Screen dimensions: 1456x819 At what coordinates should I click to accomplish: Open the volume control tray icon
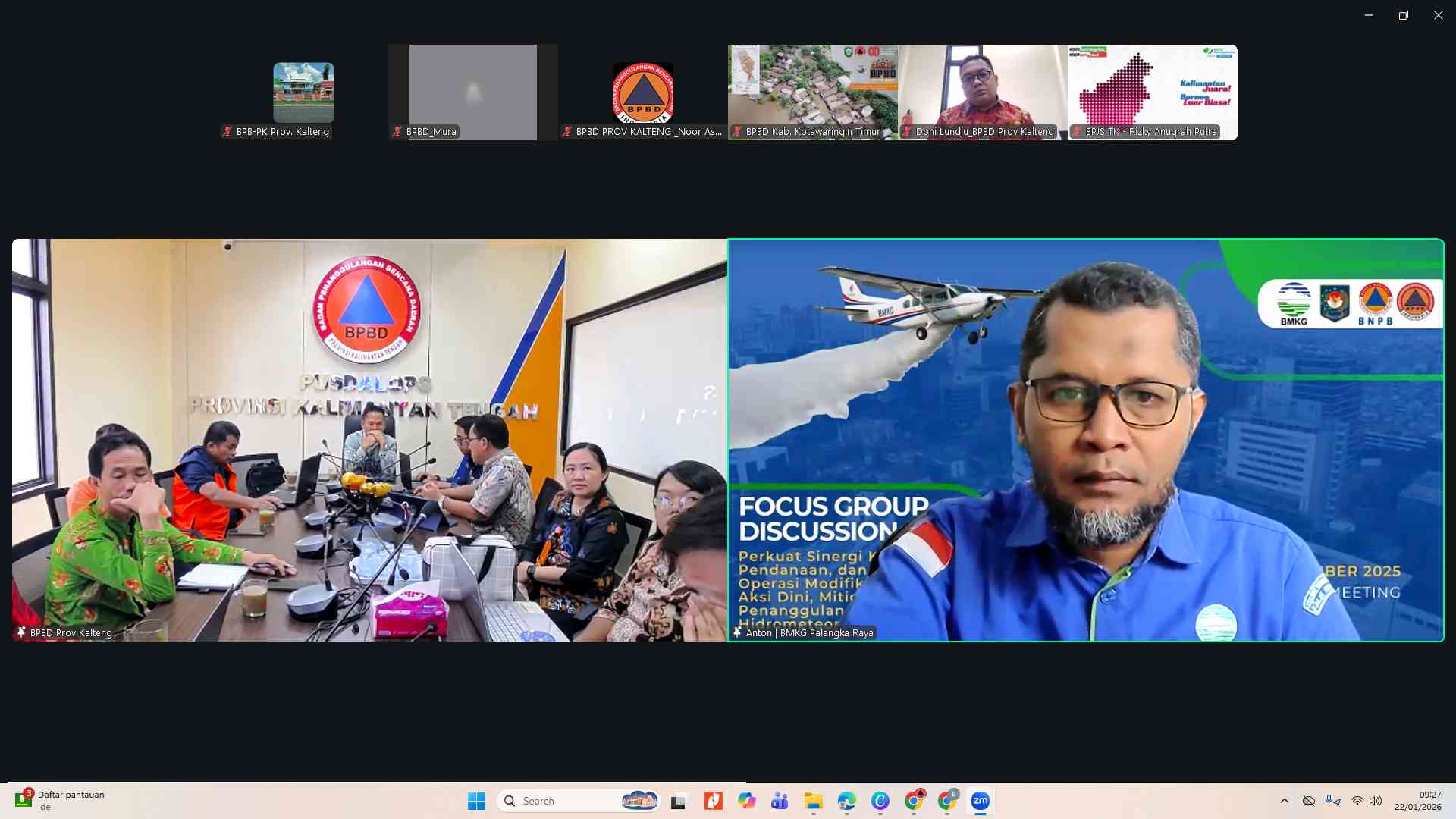click(1376, 801)
